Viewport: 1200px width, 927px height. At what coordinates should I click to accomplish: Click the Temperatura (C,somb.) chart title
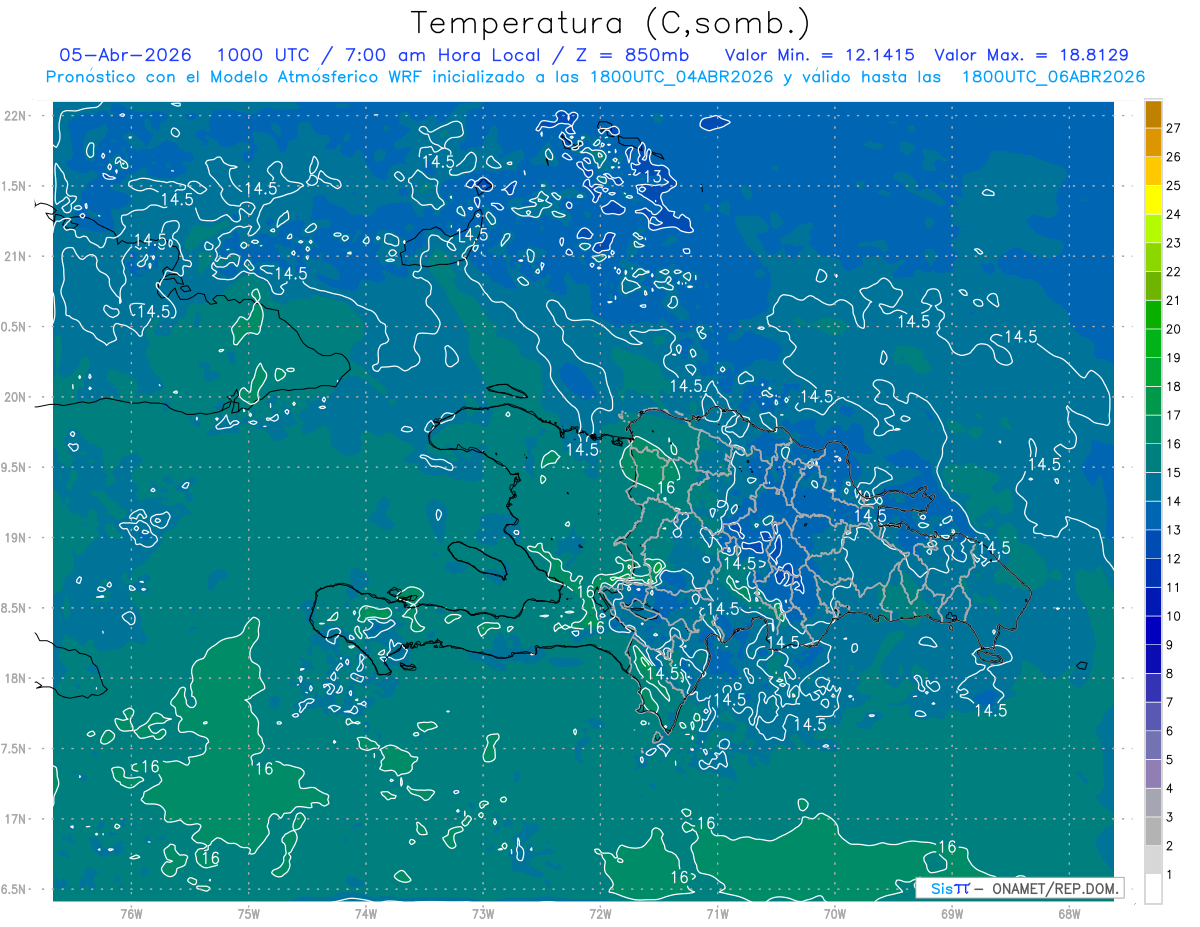[611, 23]
